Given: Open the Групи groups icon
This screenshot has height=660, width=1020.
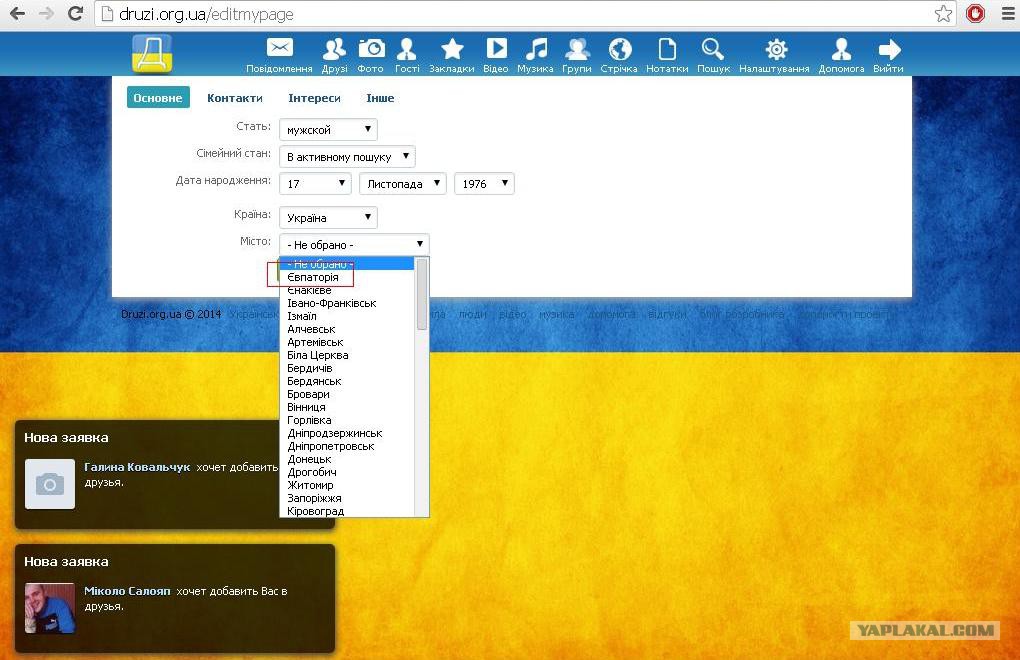Looking at the screenshot, I should pyautogui.click(x=577, y=48).
